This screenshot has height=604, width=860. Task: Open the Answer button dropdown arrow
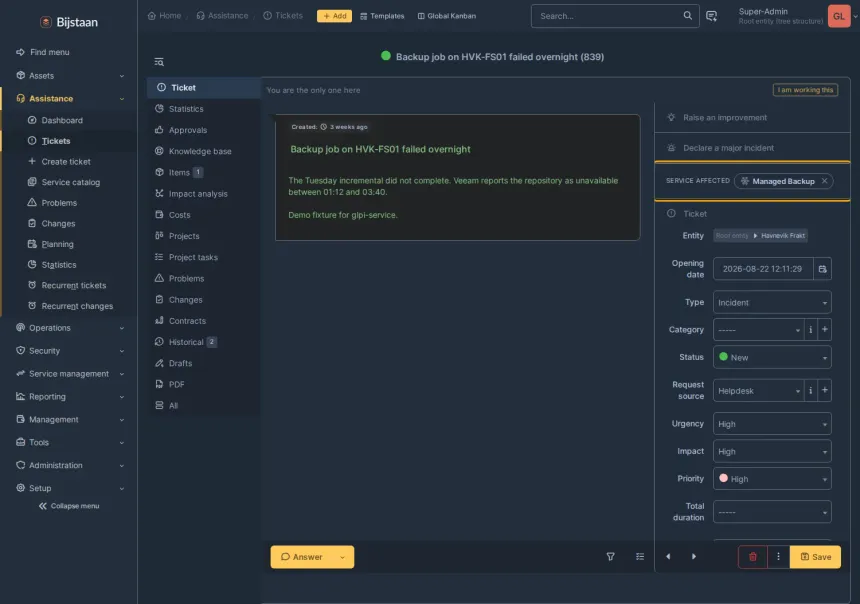[x=342, y=557]
